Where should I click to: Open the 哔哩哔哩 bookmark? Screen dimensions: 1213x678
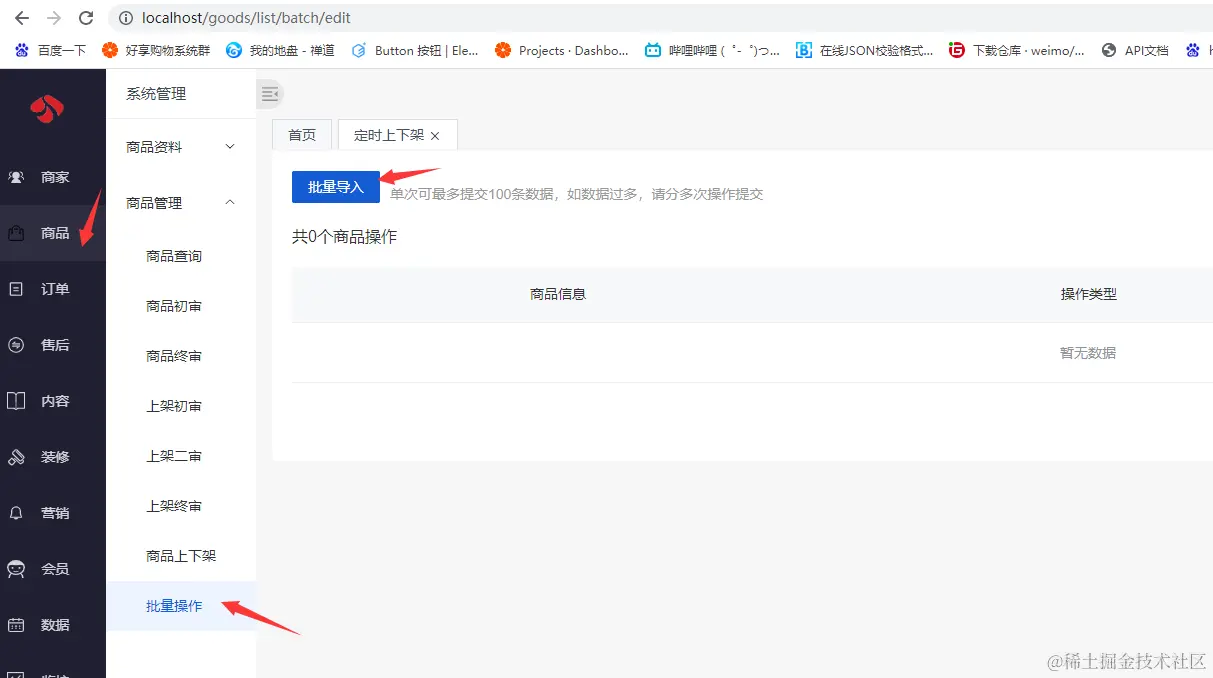712,50
